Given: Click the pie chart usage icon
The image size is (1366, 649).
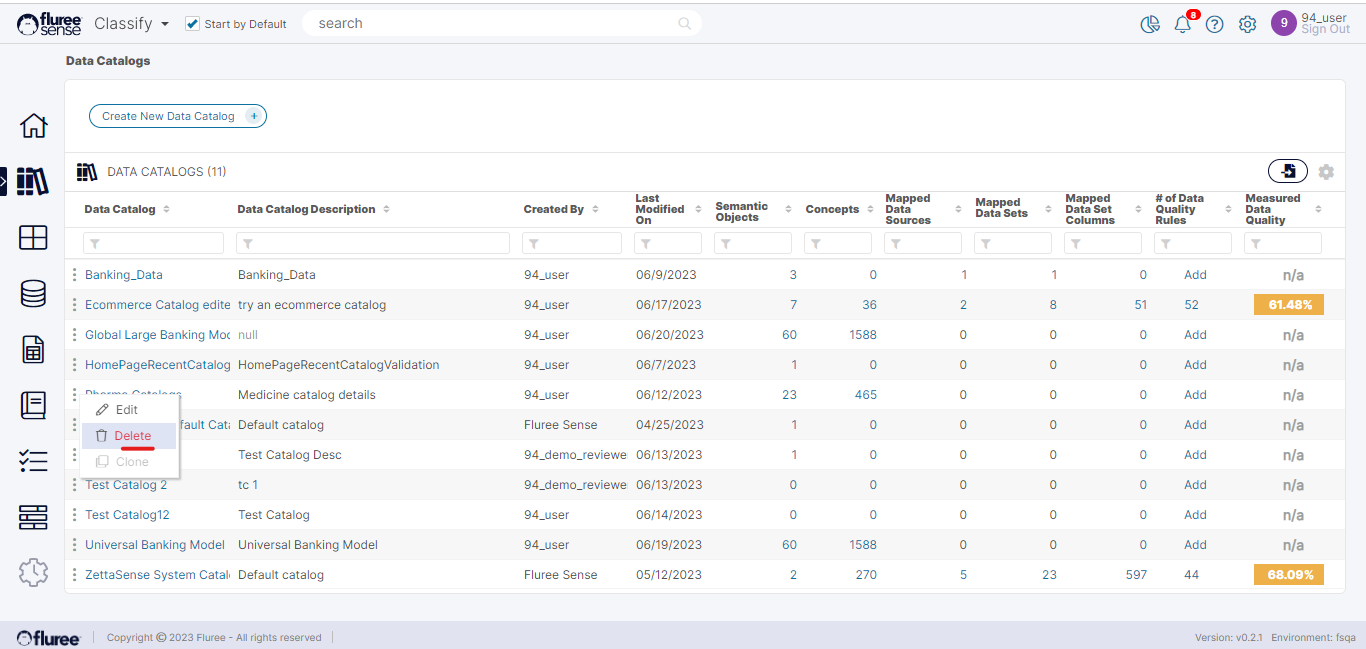Looking at the screenshot, I should 1150,25.
